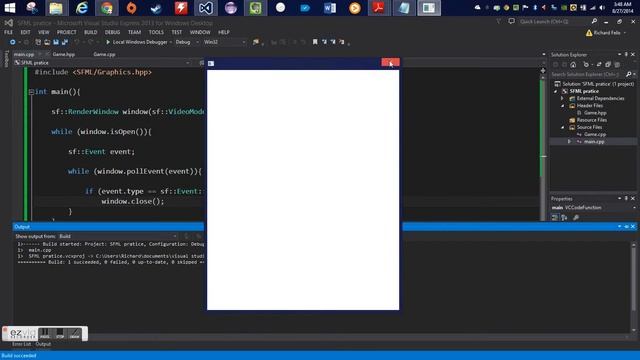Click the feedback speech bubble icon
The width and height of the screenshot is (640, 360).
511,21
